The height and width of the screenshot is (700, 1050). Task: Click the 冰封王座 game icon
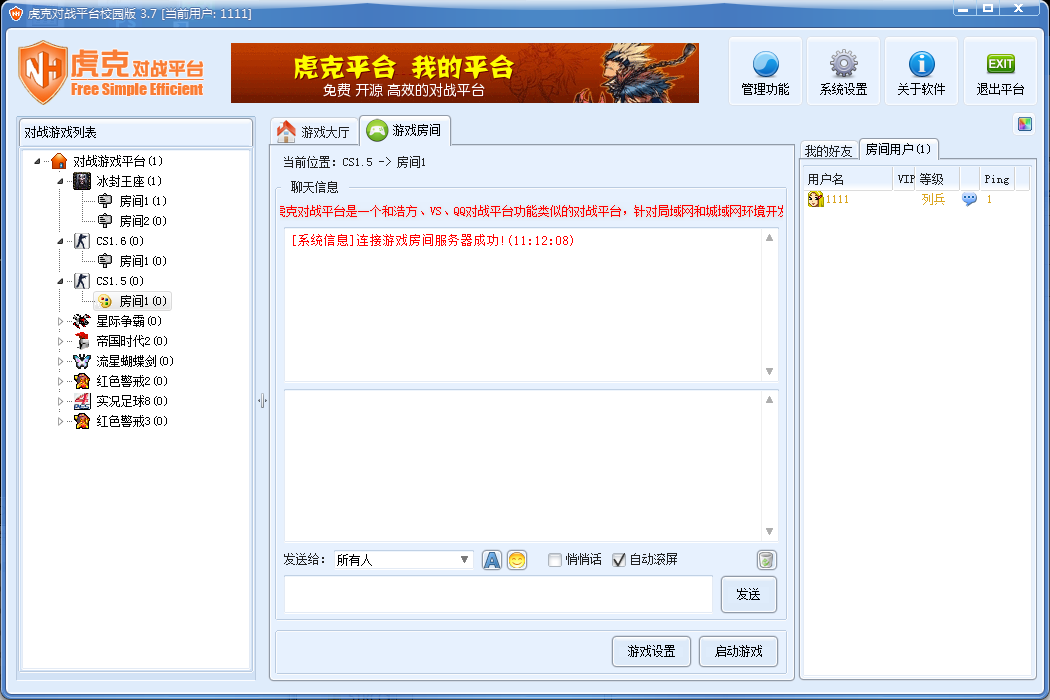pos(82,181)
